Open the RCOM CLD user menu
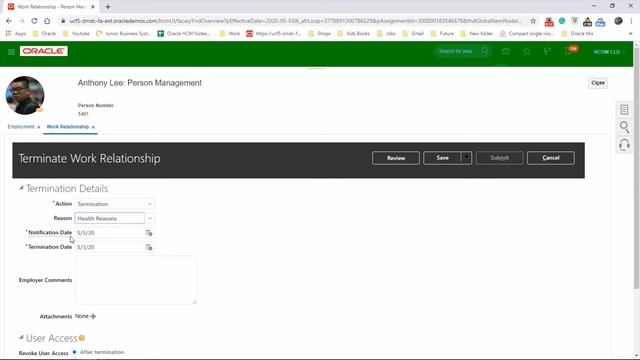Screen dimensions: 640x360 [609, 52]
